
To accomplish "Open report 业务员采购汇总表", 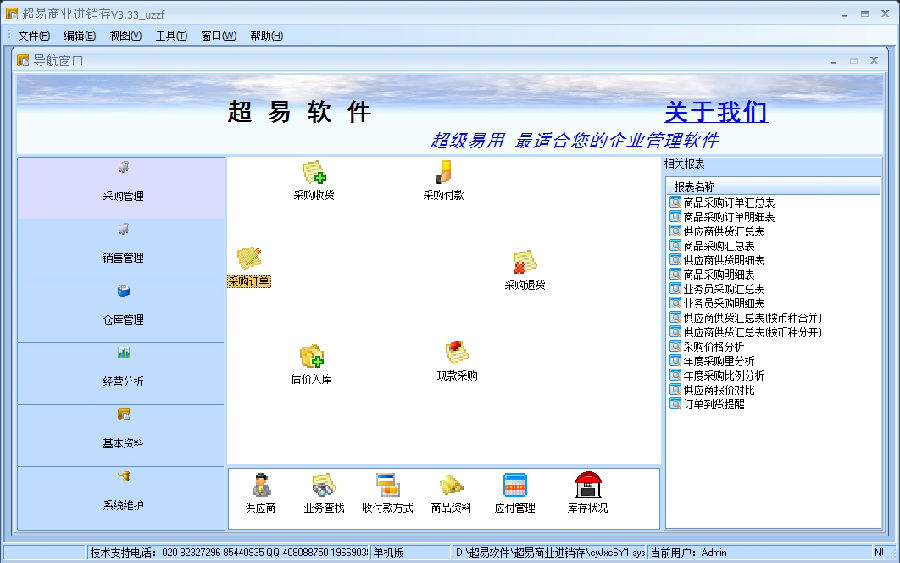I will [x=717, y=289].
